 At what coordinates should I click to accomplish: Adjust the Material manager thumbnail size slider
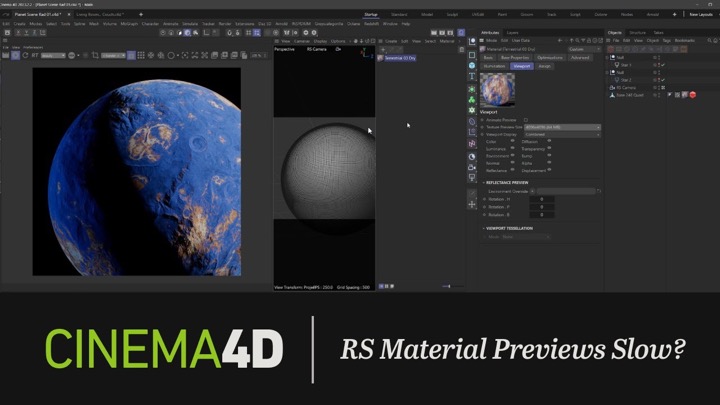pos(449,286)
